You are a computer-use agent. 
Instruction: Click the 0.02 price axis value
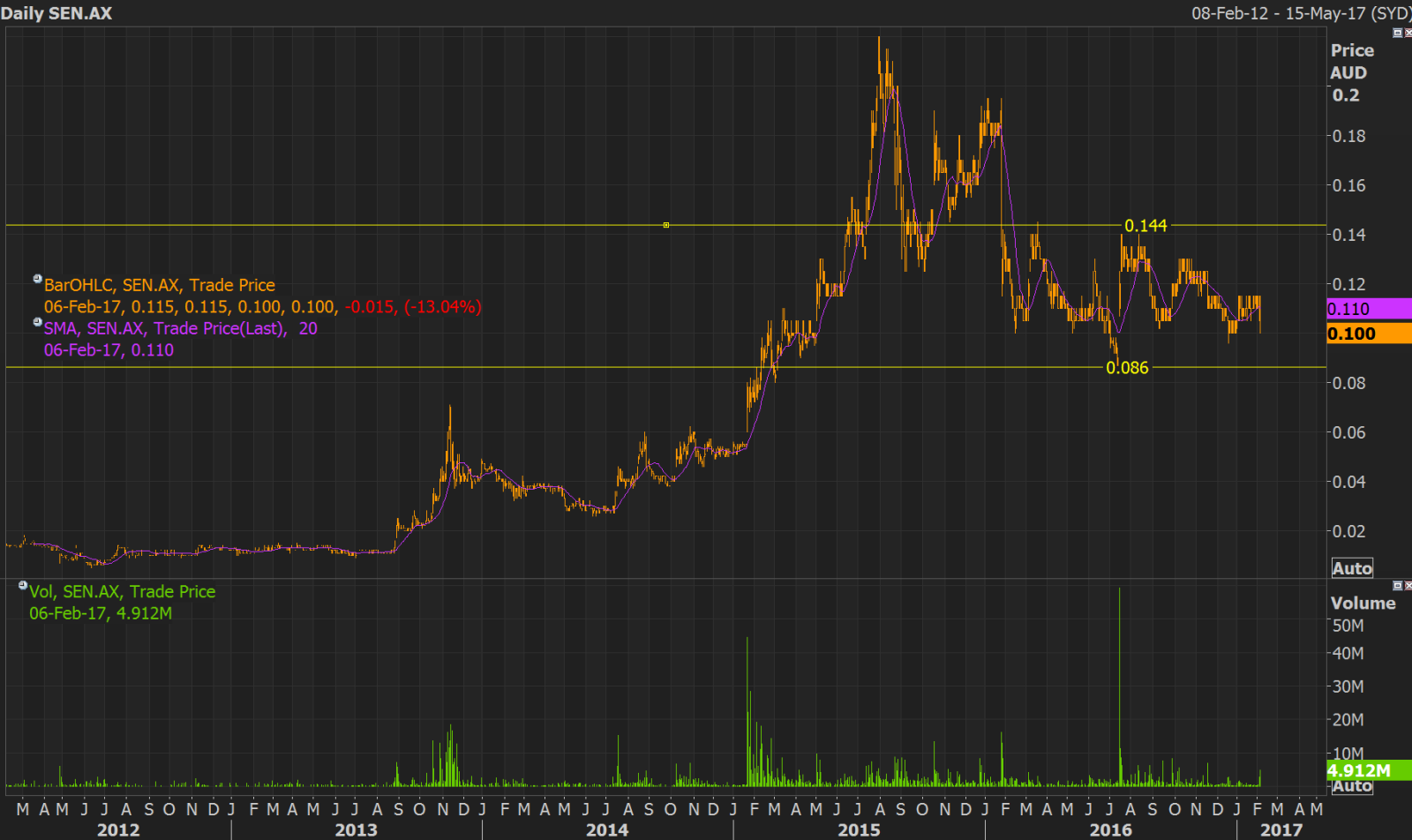pyautogui.click(x=1348, y=531)
